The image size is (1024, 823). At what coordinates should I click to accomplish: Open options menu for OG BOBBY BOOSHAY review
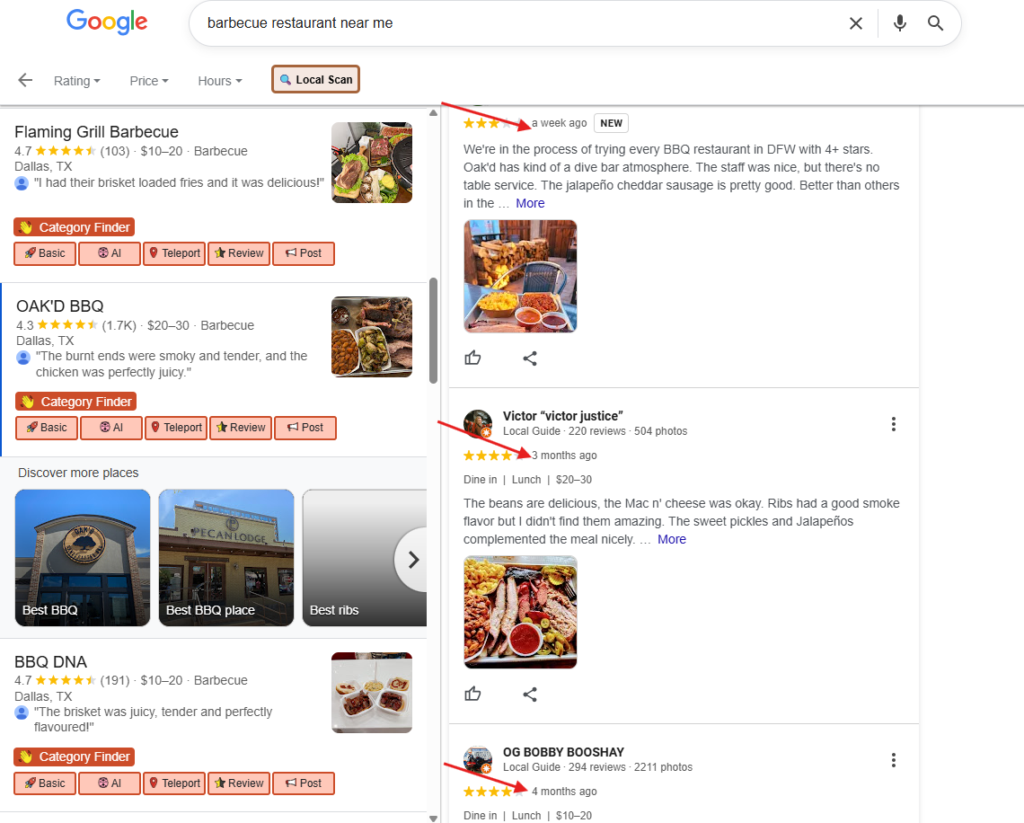(x=893, y=760)
